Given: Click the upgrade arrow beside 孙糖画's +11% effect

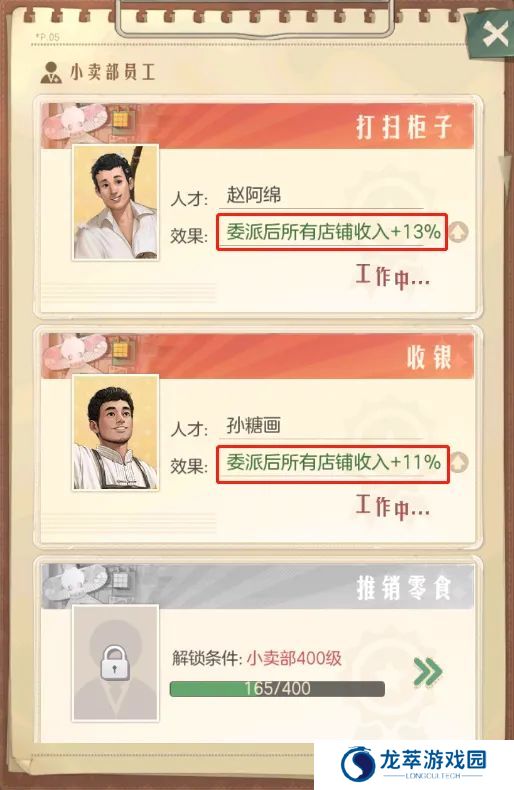Looking at the screenshot, I should pyautogui.click(x=458, y=463).
